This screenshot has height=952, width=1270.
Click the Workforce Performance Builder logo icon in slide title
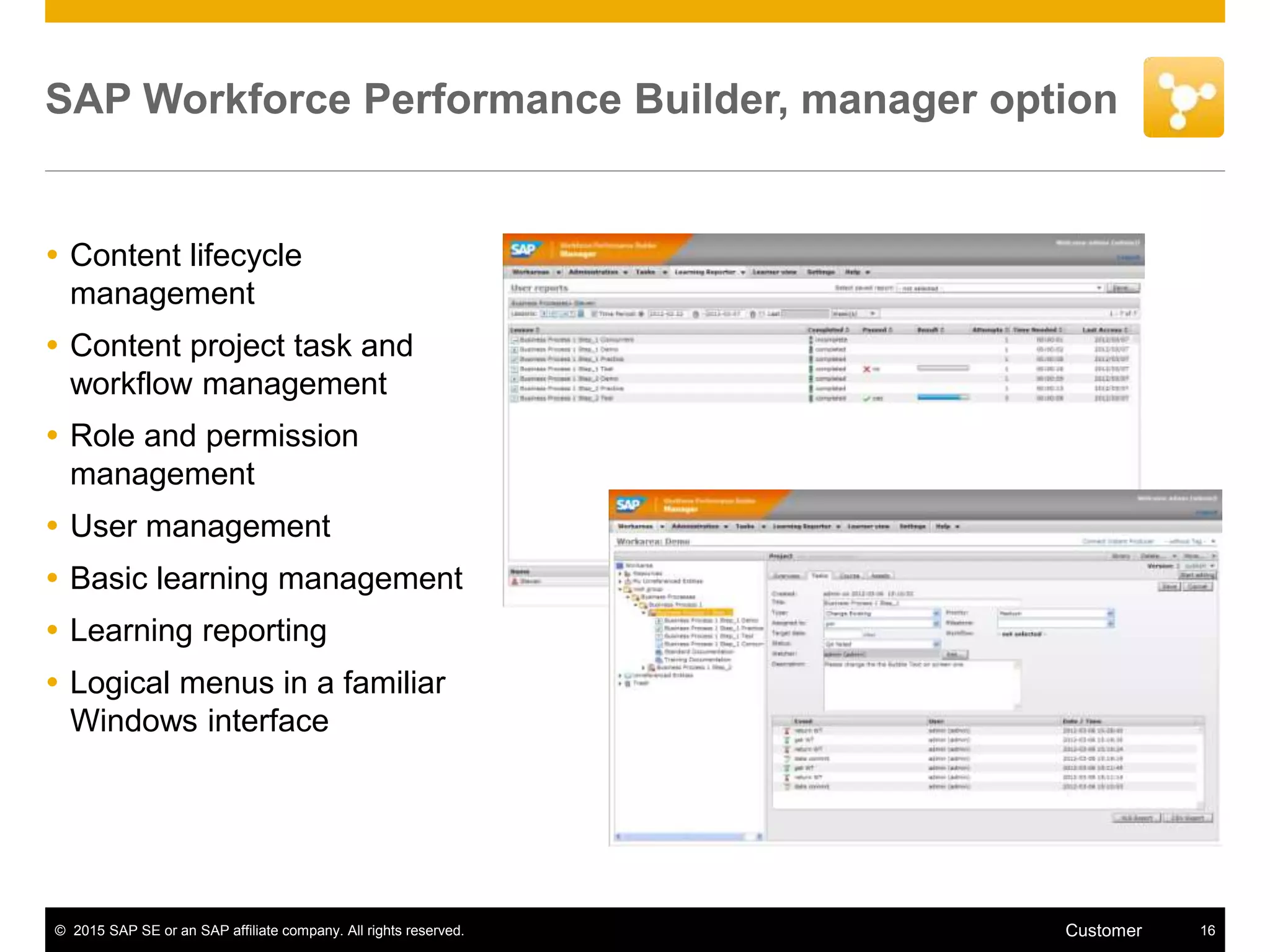(x=1183, y=97)
